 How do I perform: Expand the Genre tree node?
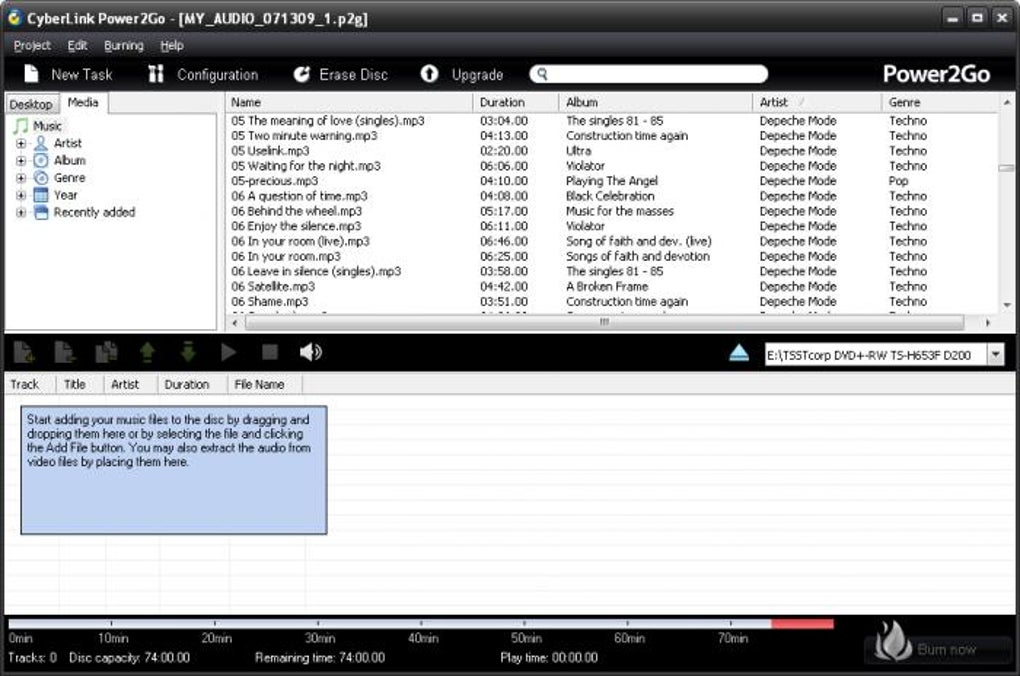point(21,178)
